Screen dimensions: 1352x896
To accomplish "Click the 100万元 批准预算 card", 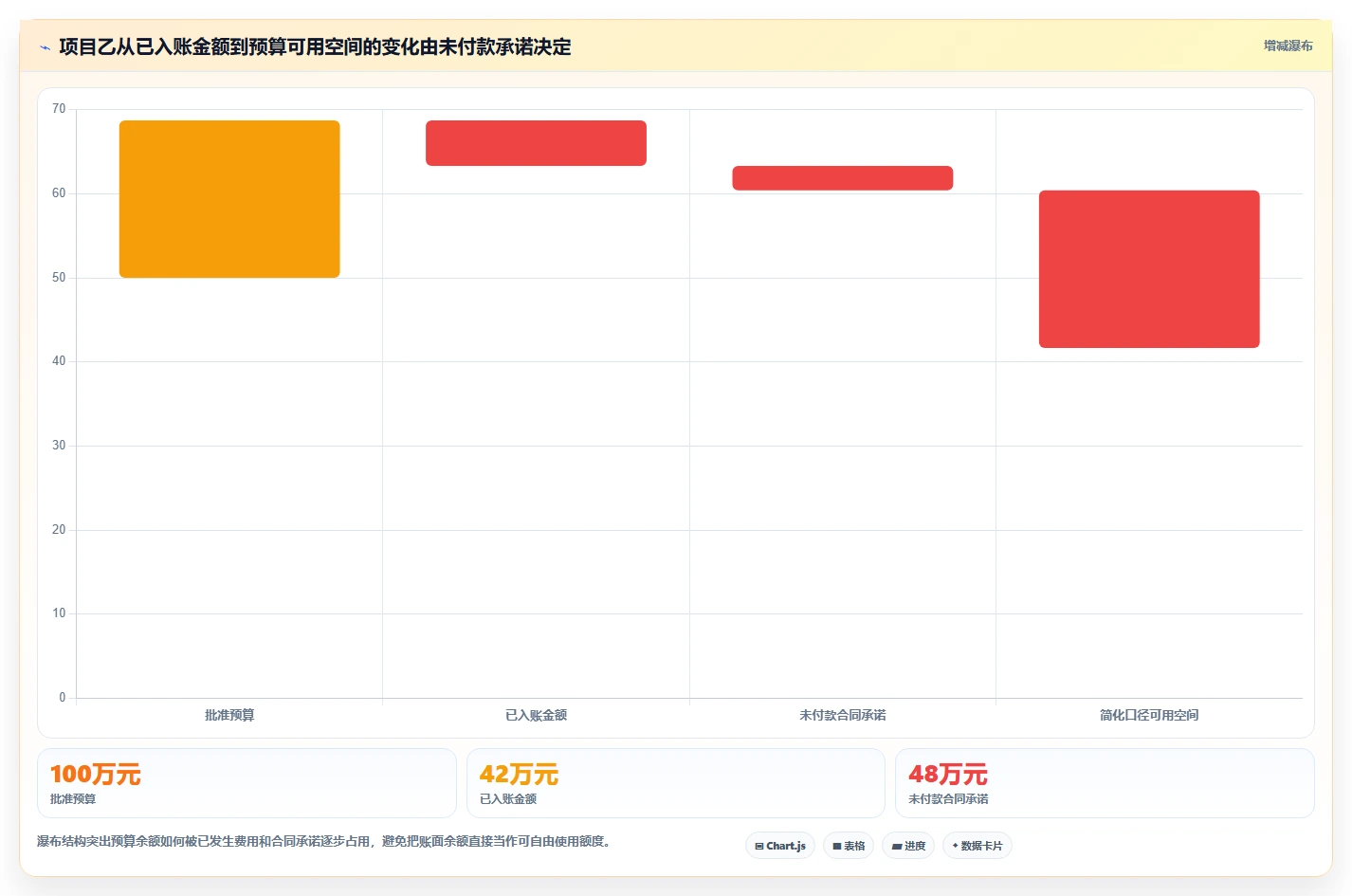I will click(x=247, y=783).
